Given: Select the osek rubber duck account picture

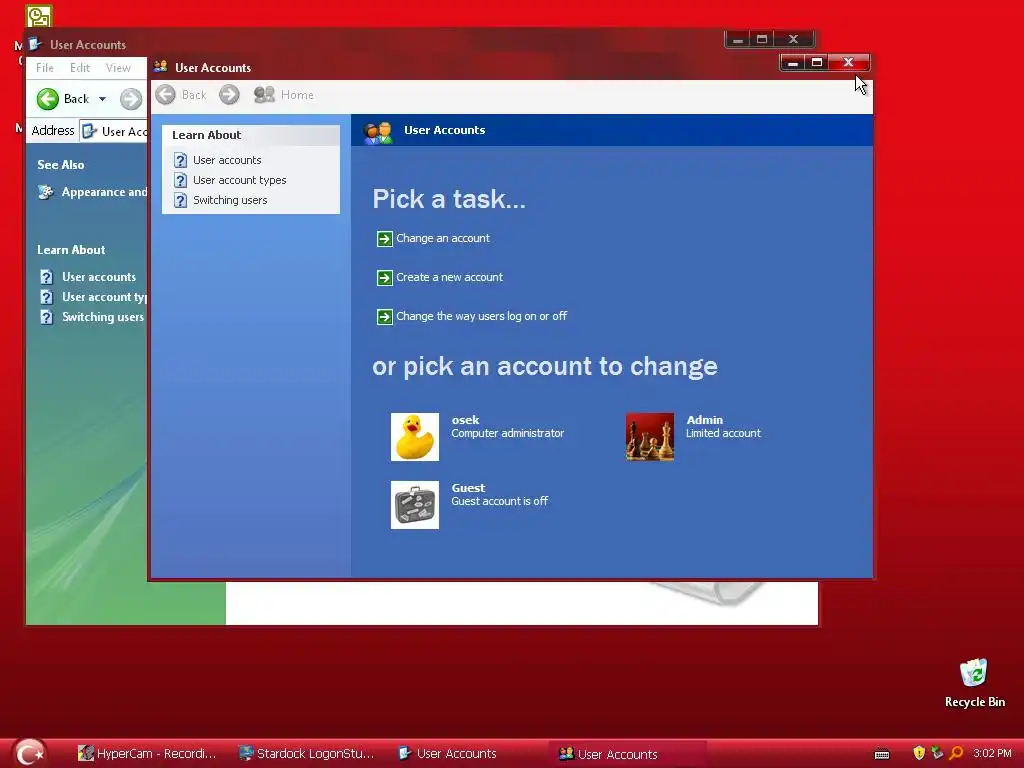Looking at the screenshot, I should coord(415,437).
